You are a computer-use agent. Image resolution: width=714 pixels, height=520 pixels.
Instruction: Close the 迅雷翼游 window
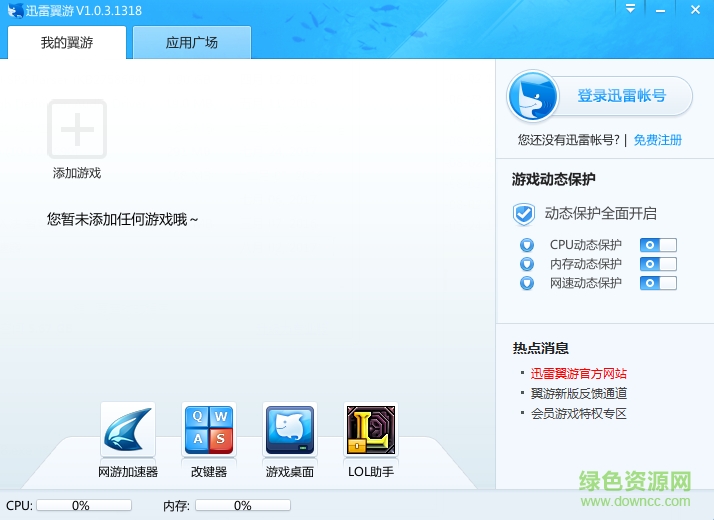(695, 9)
